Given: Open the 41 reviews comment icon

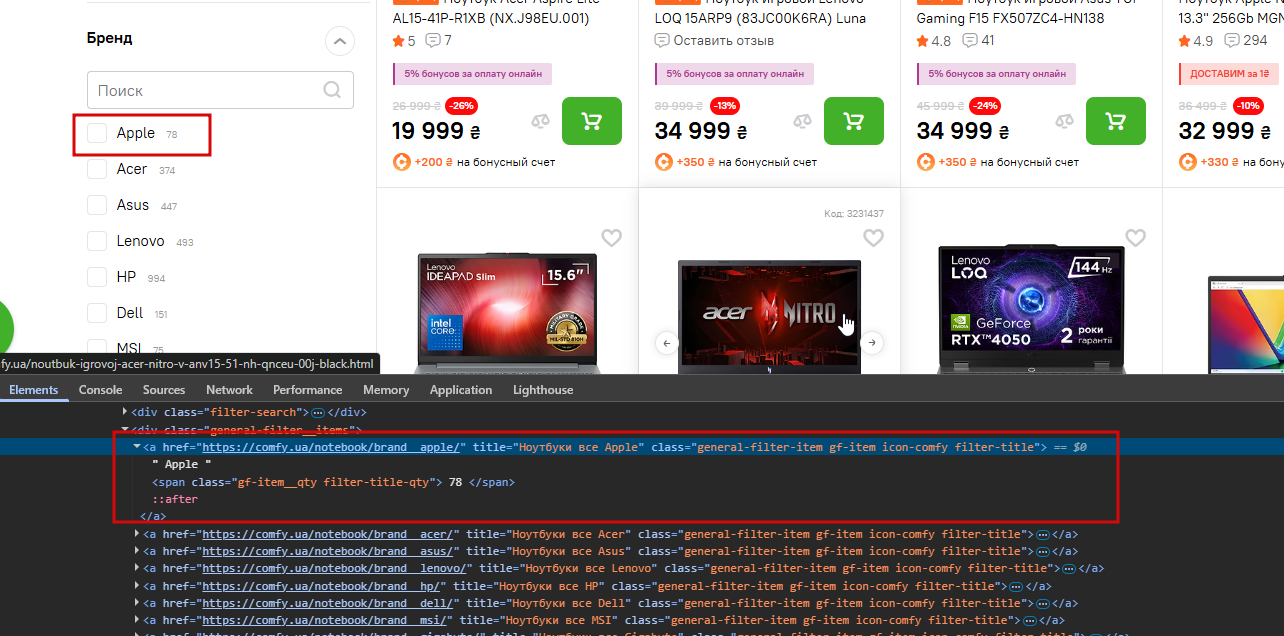Looking at the screenshot, I should click(x=970, y=41).
